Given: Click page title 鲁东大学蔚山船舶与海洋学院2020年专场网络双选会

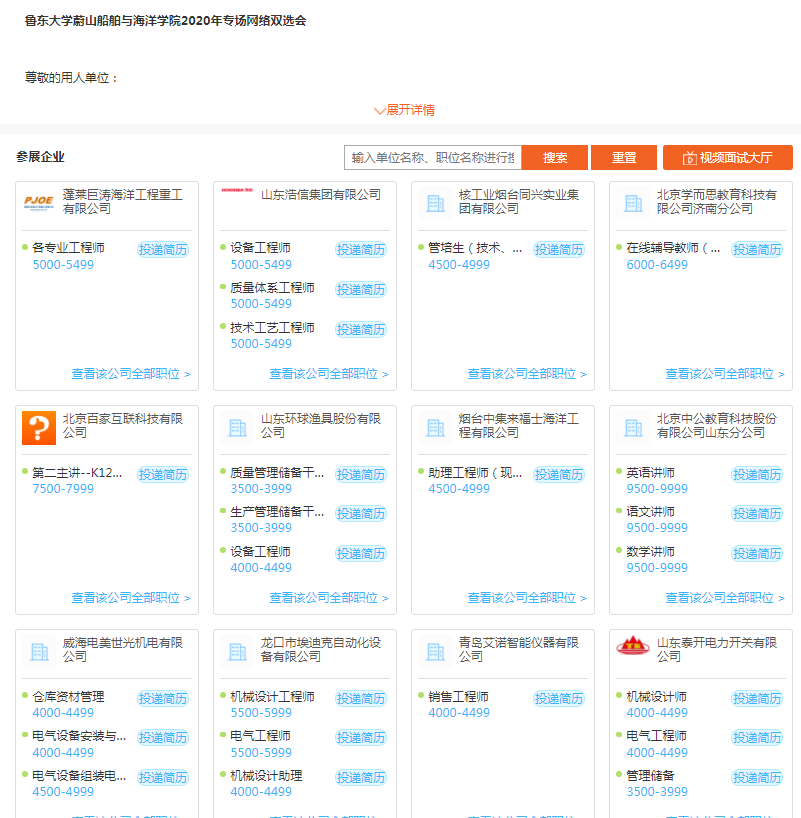Looking at the screenshot, I should 165,21.
